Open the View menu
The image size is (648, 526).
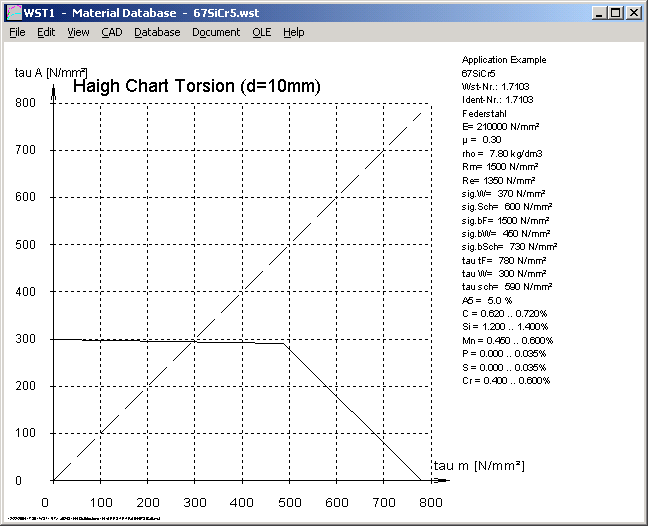(78, 32)
